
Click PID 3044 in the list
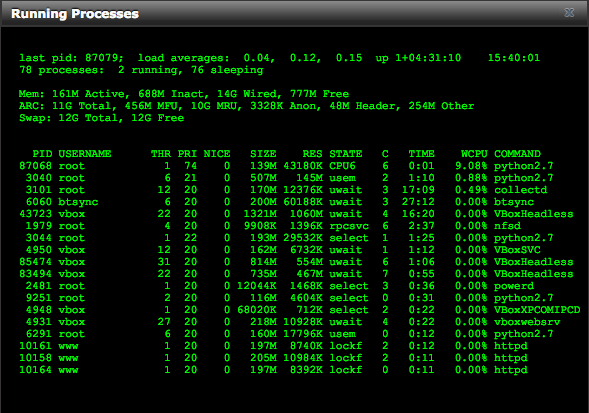point(39,238)
